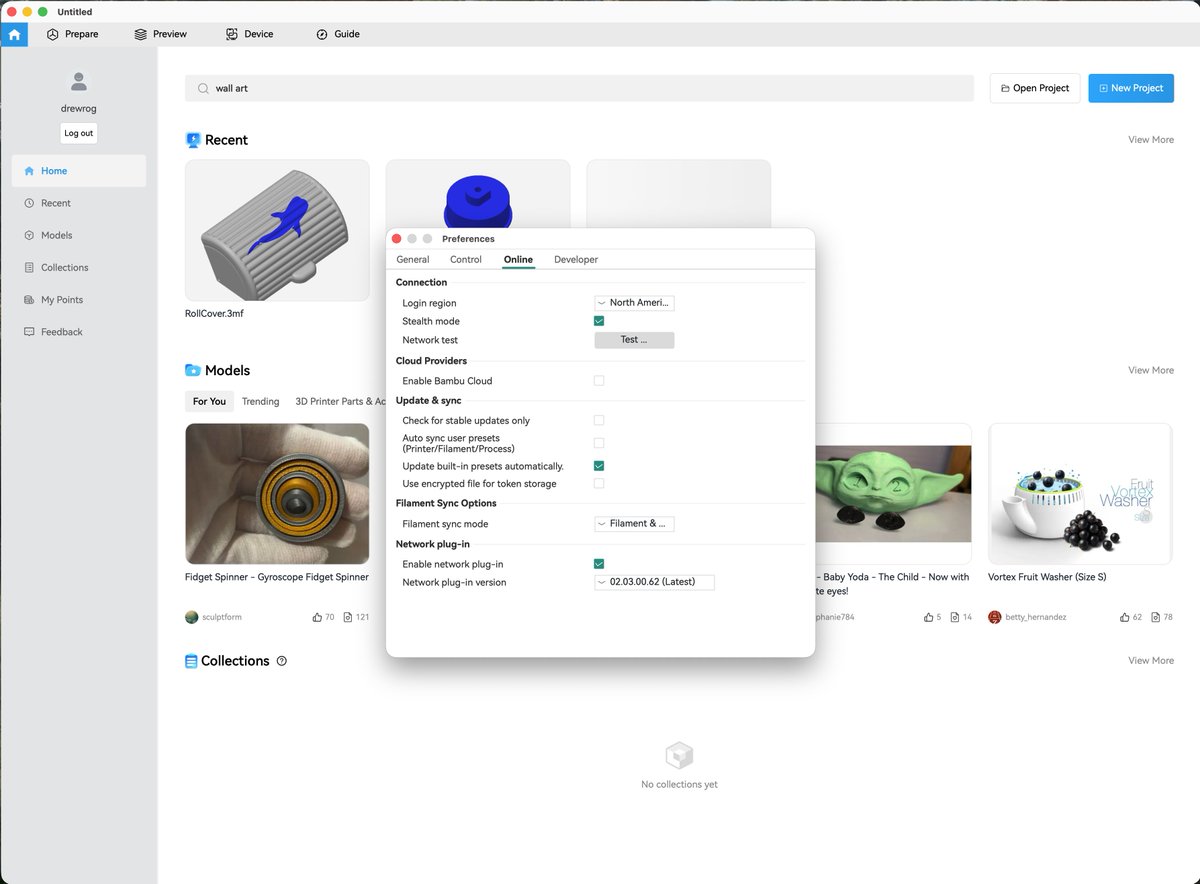This screenshot has width=1200, height=884.
Task: Toggle Auto sync user presets checkbox
Action: click(599, 443)
